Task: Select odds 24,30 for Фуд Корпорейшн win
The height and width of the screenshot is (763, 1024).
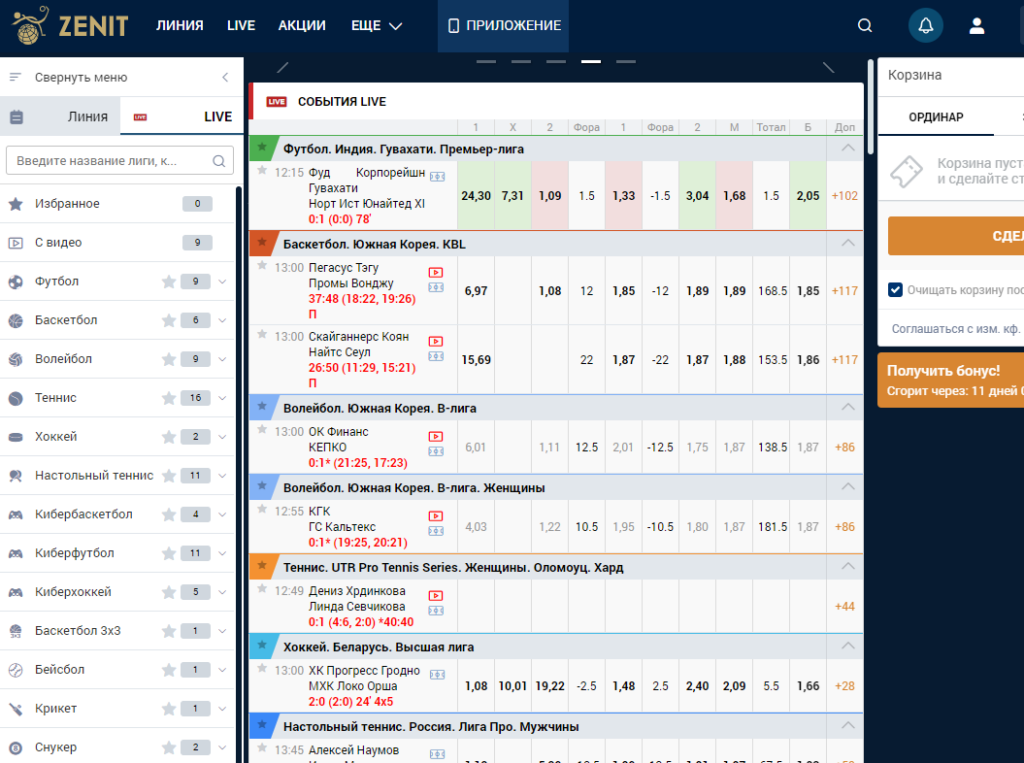Action: tap(475, 196)
